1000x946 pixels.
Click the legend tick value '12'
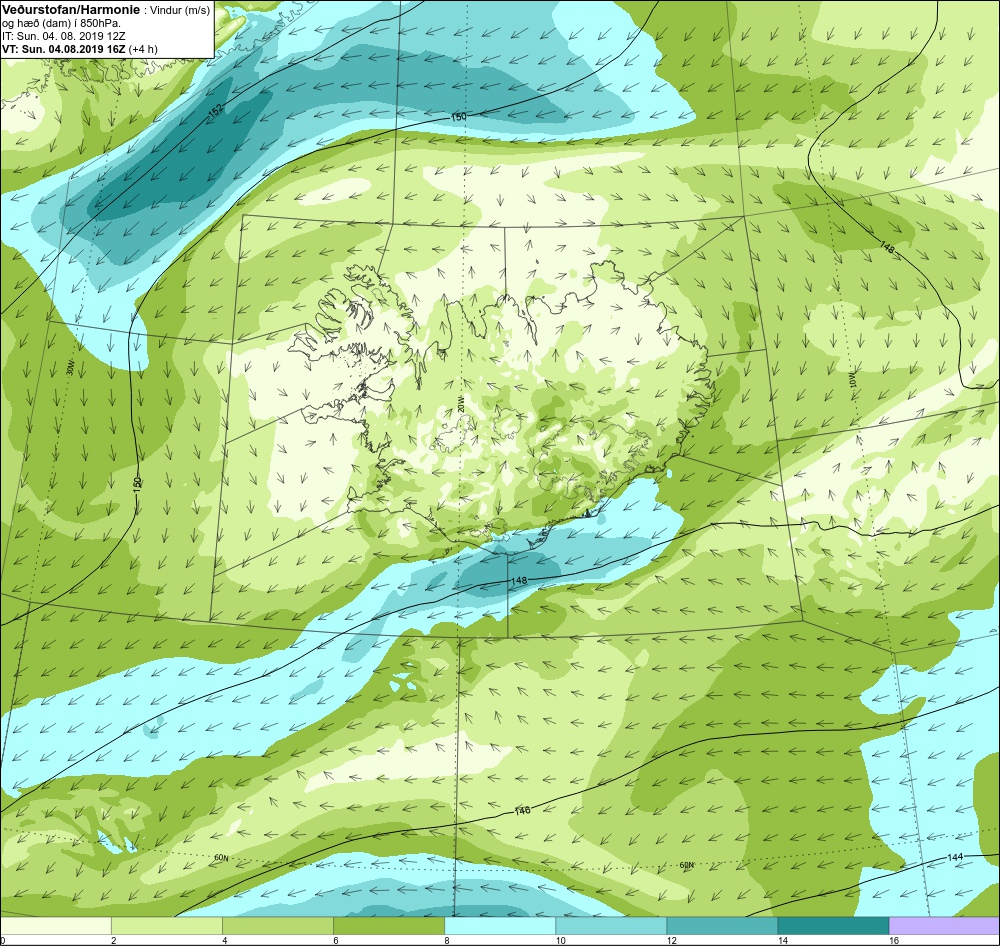pyautogui.click(x=671, y=940)
